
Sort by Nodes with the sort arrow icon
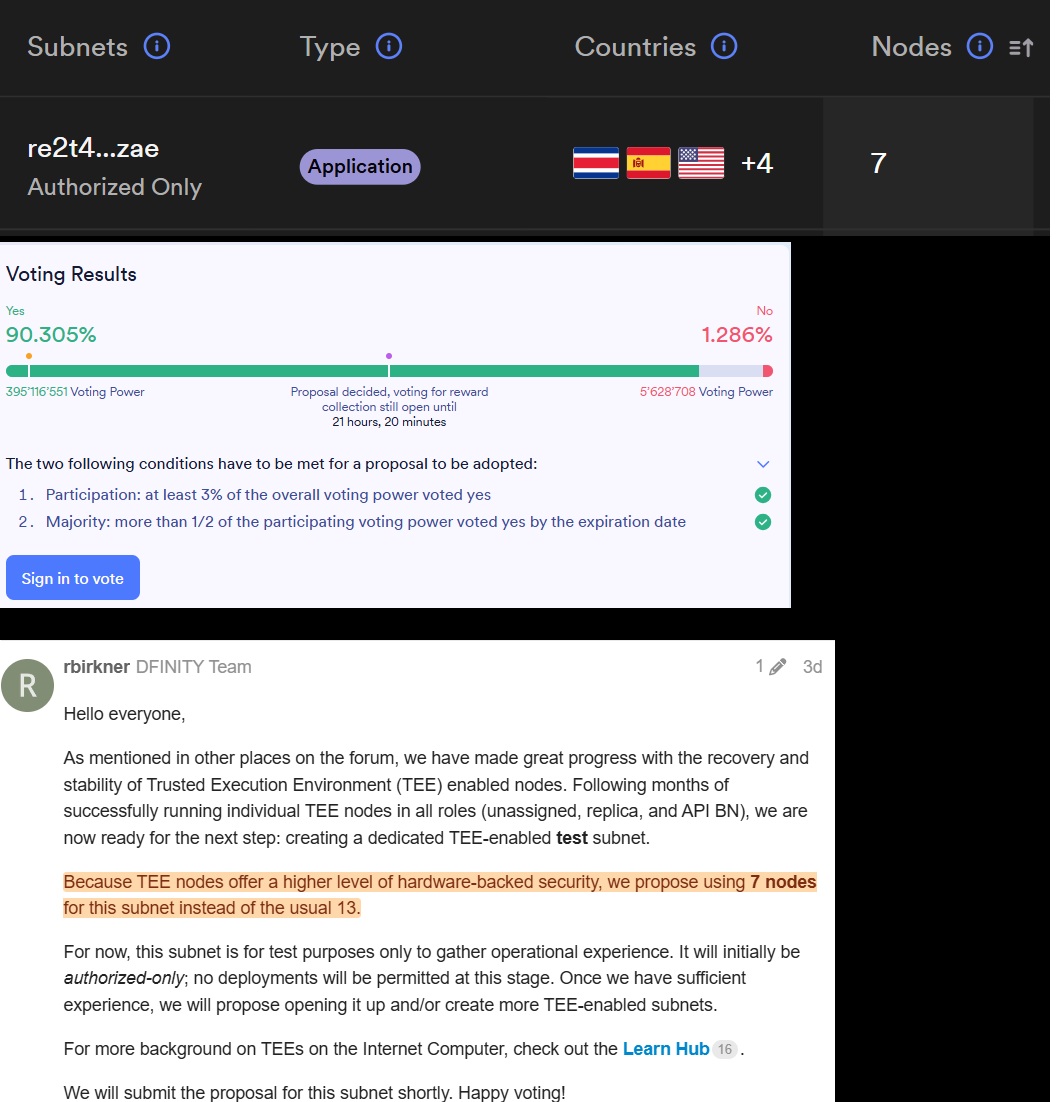pyautogui.click(x=1021, y=47)
